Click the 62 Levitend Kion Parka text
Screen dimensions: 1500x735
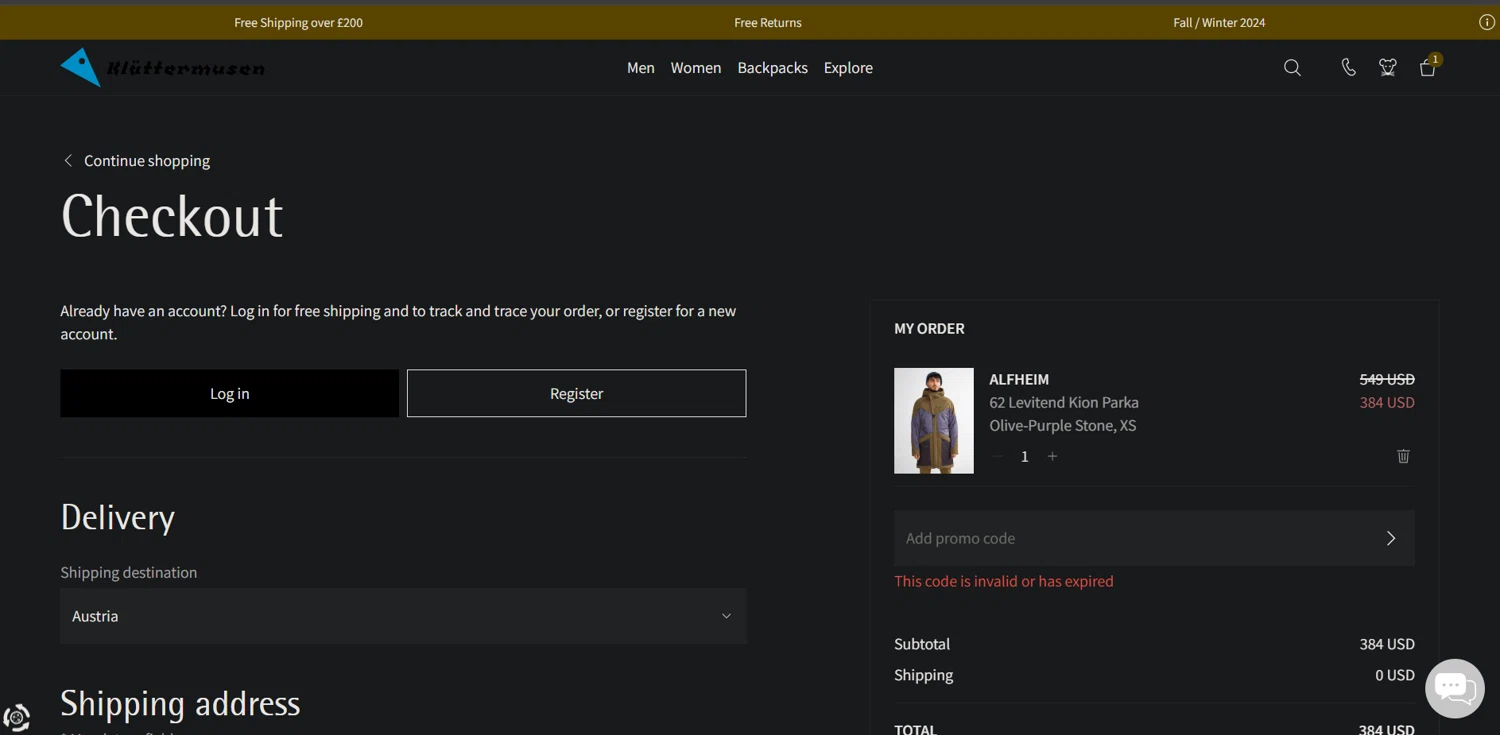pyautogui.click(x=1064, y=402)
